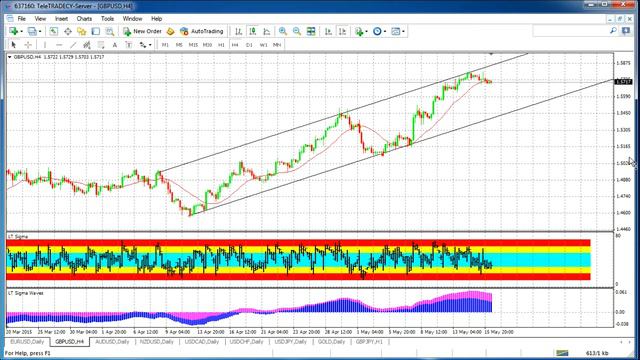Switch to the M1 timeframe
Viewport: 640px width, 360px height.
pyautogui.click(x=165, y=45)
